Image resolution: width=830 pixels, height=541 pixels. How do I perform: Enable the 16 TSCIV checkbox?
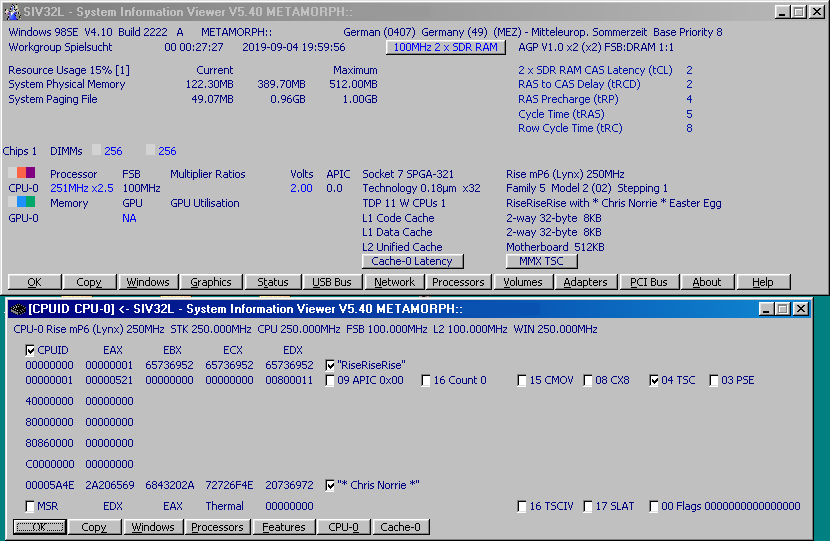[x=522, y=507]
